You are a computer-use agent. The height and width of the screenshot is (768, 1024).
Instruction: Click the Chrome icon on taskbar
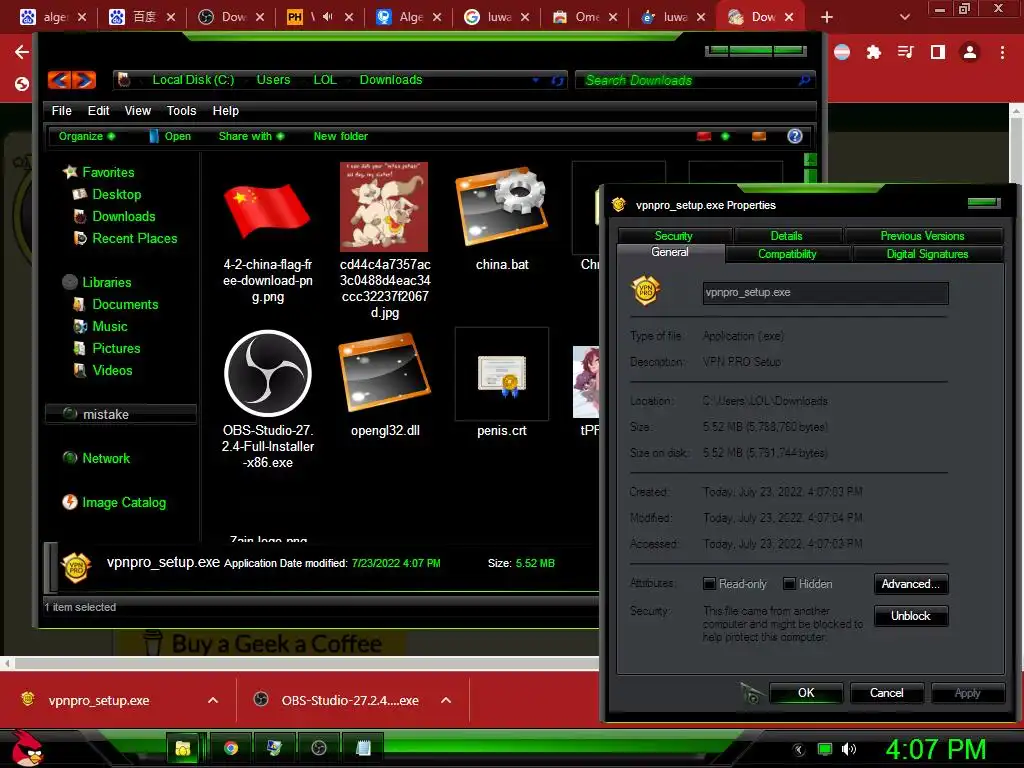pos(231,748)
